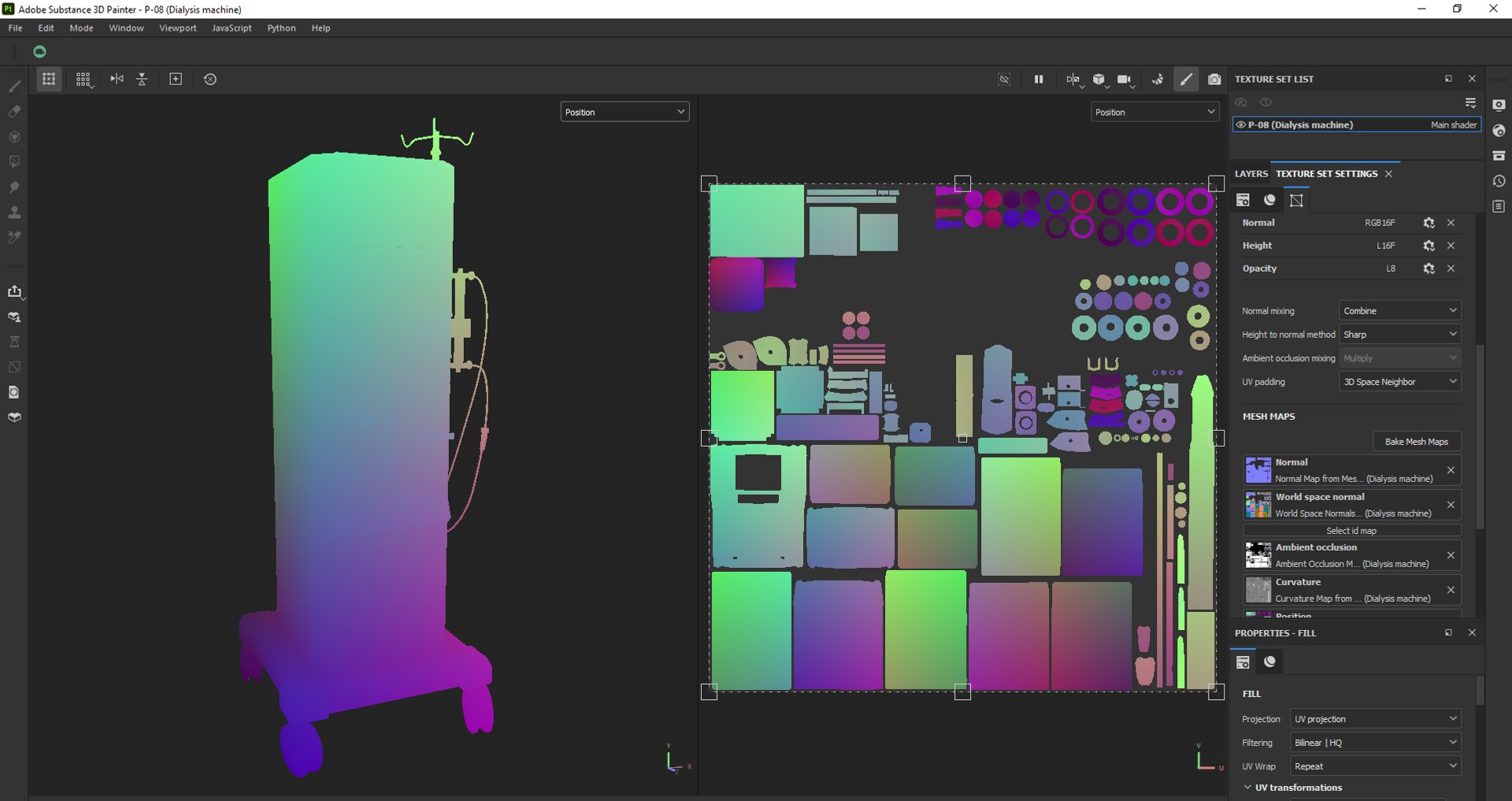Open the Log panel icon in right dock
The width and height of the screenshot is (1512, 801).
tap(1499, 206)
